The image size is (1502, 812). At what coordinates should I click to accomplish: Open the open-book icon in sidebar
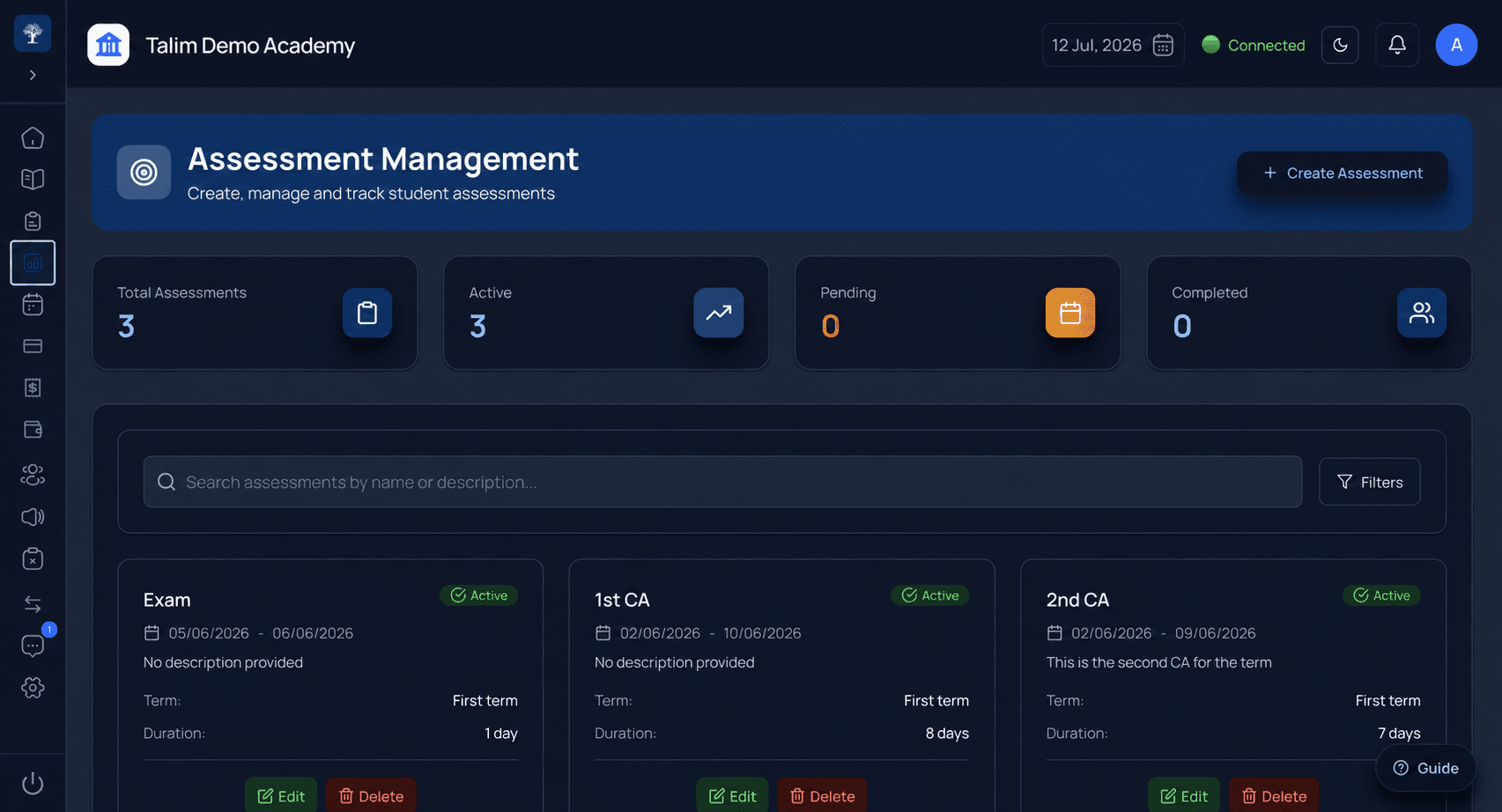pyautogui.click(x=33, y=180)
